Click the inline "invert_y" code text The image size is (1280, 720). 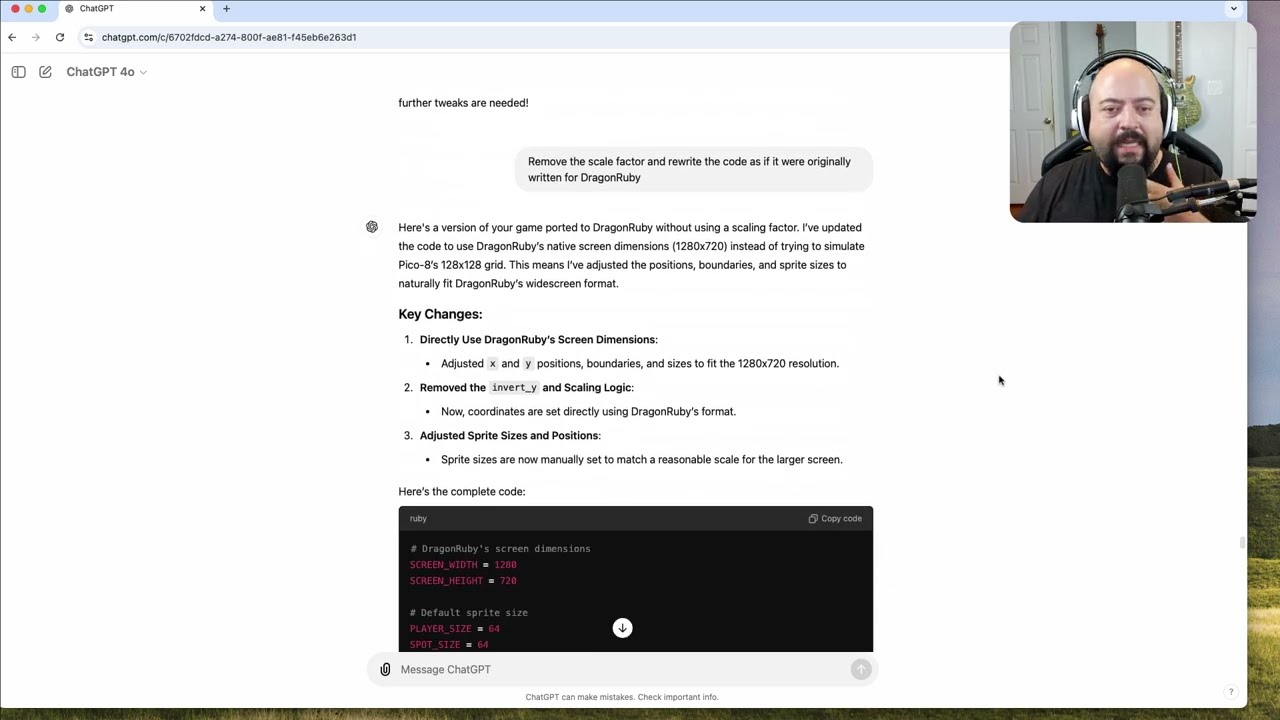514,388
